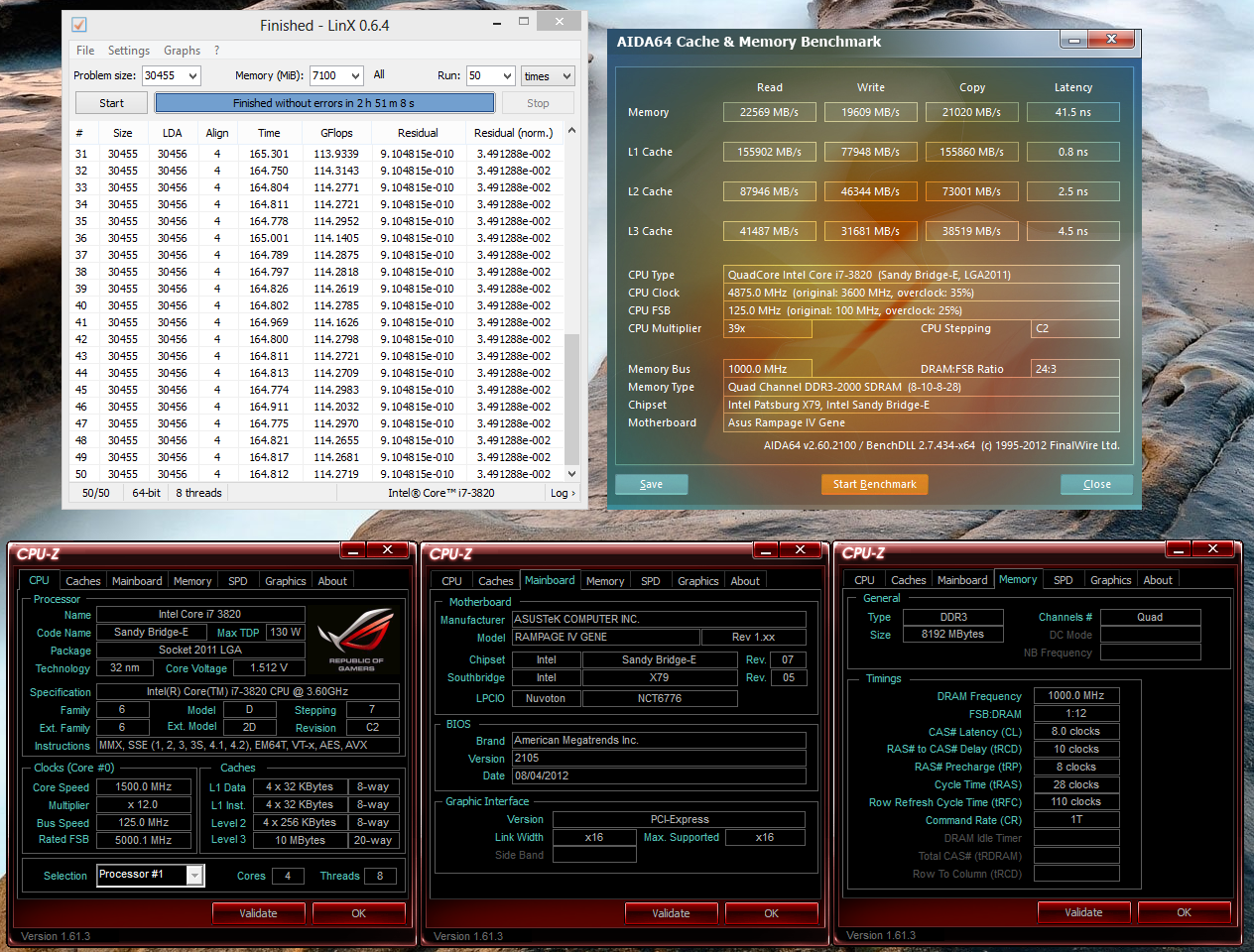Viewport: 1254px width, 952px height.
Task: Click the BIOS Version 2105 field
Action: tap(659, 758)
